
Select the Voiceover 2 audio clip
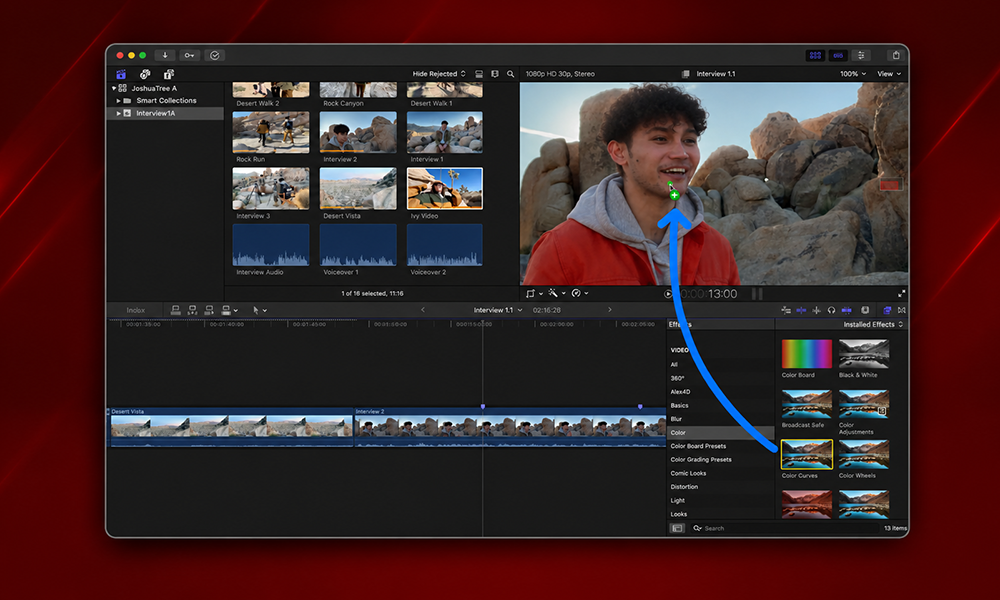[445, 245]
